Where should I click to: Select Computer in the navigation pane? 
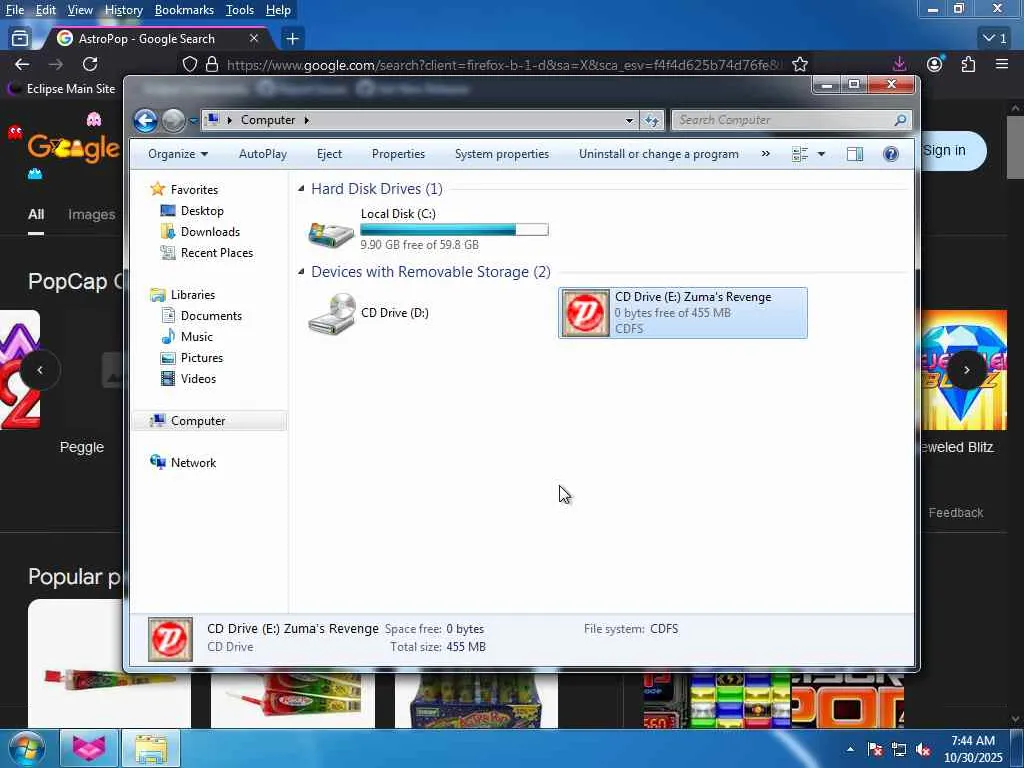click(x=198, y=421)
